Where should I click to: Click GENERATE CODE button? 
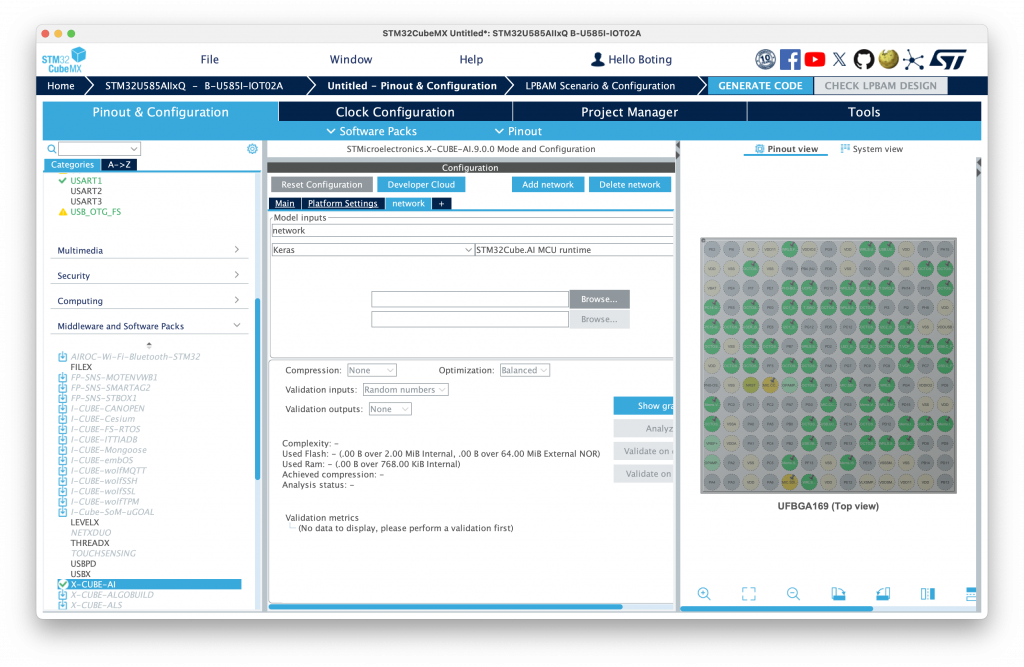[760, 86]
